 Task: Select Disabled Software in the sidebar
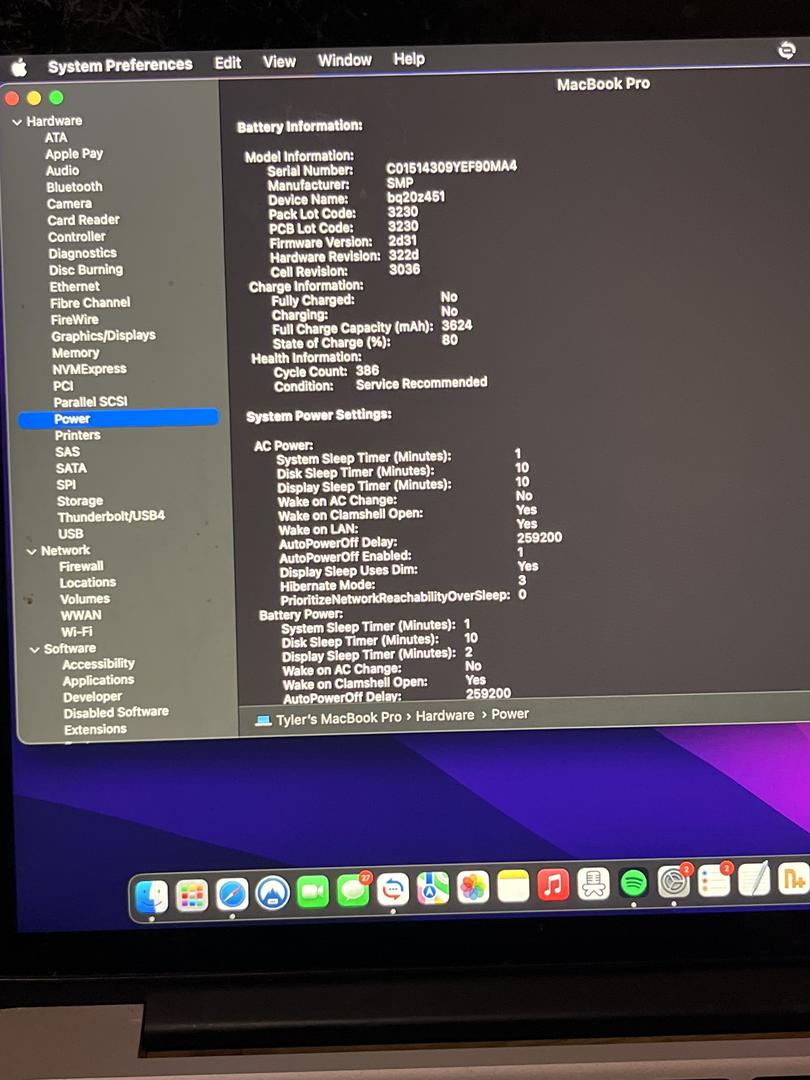tap(116, 712)
